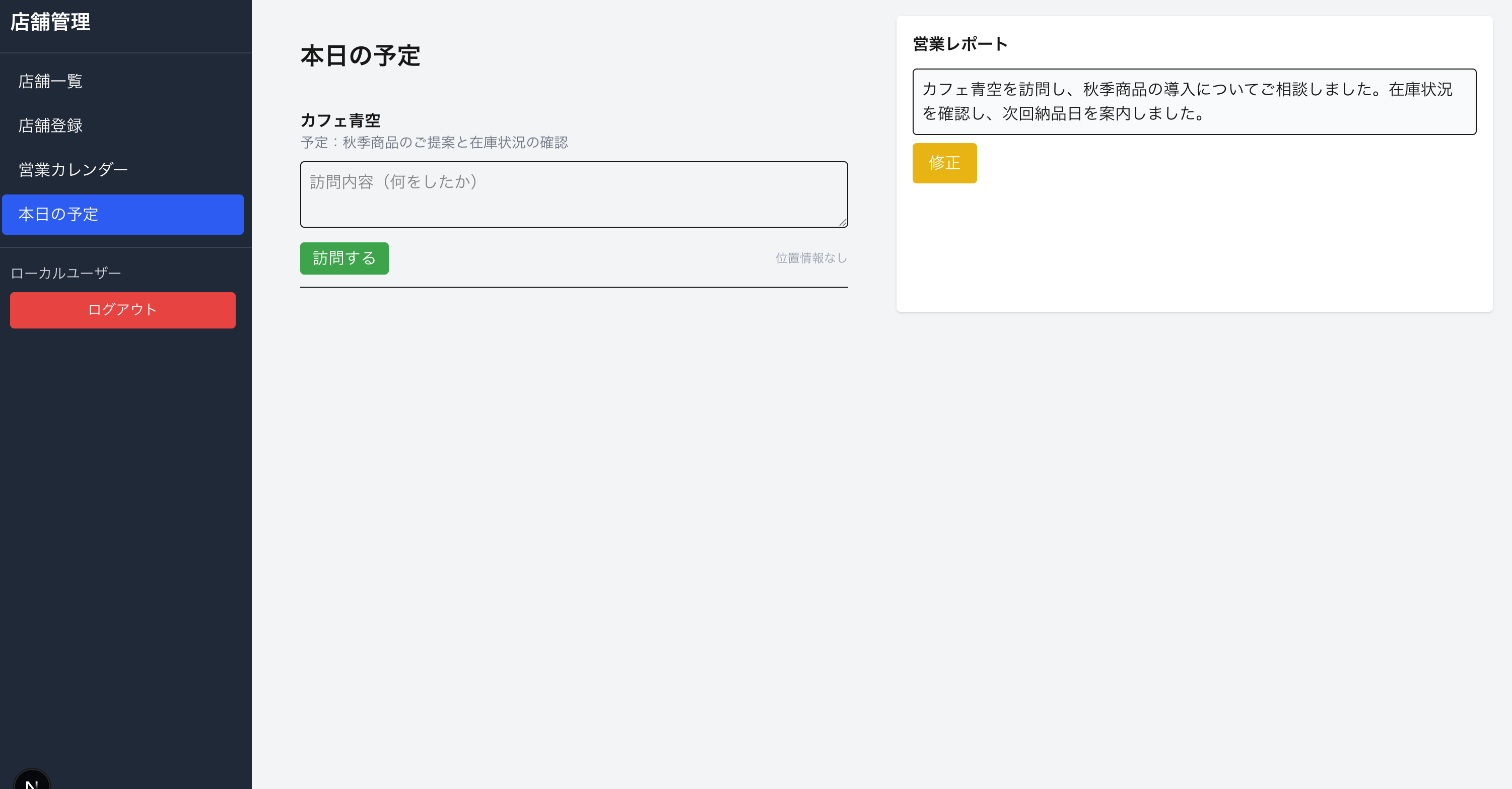The height and width of the screenshot is (789, 1512).
Task: Open 営業カレンダー in the sidebar
Action: [x=123, y=170]
